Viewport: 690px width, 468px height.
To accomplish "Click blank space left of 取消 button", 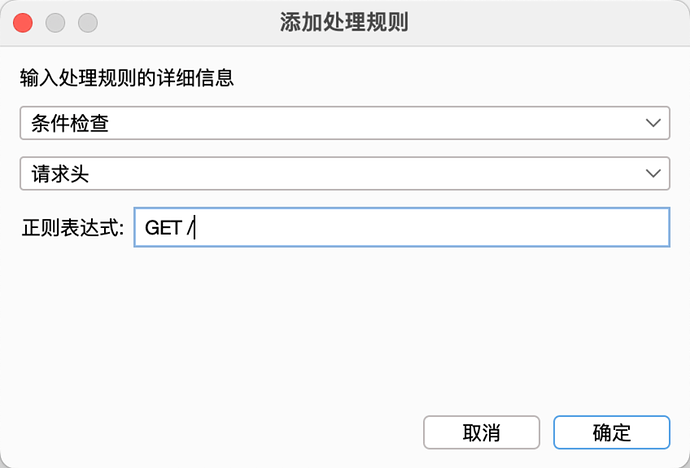I will coord(220,433).
